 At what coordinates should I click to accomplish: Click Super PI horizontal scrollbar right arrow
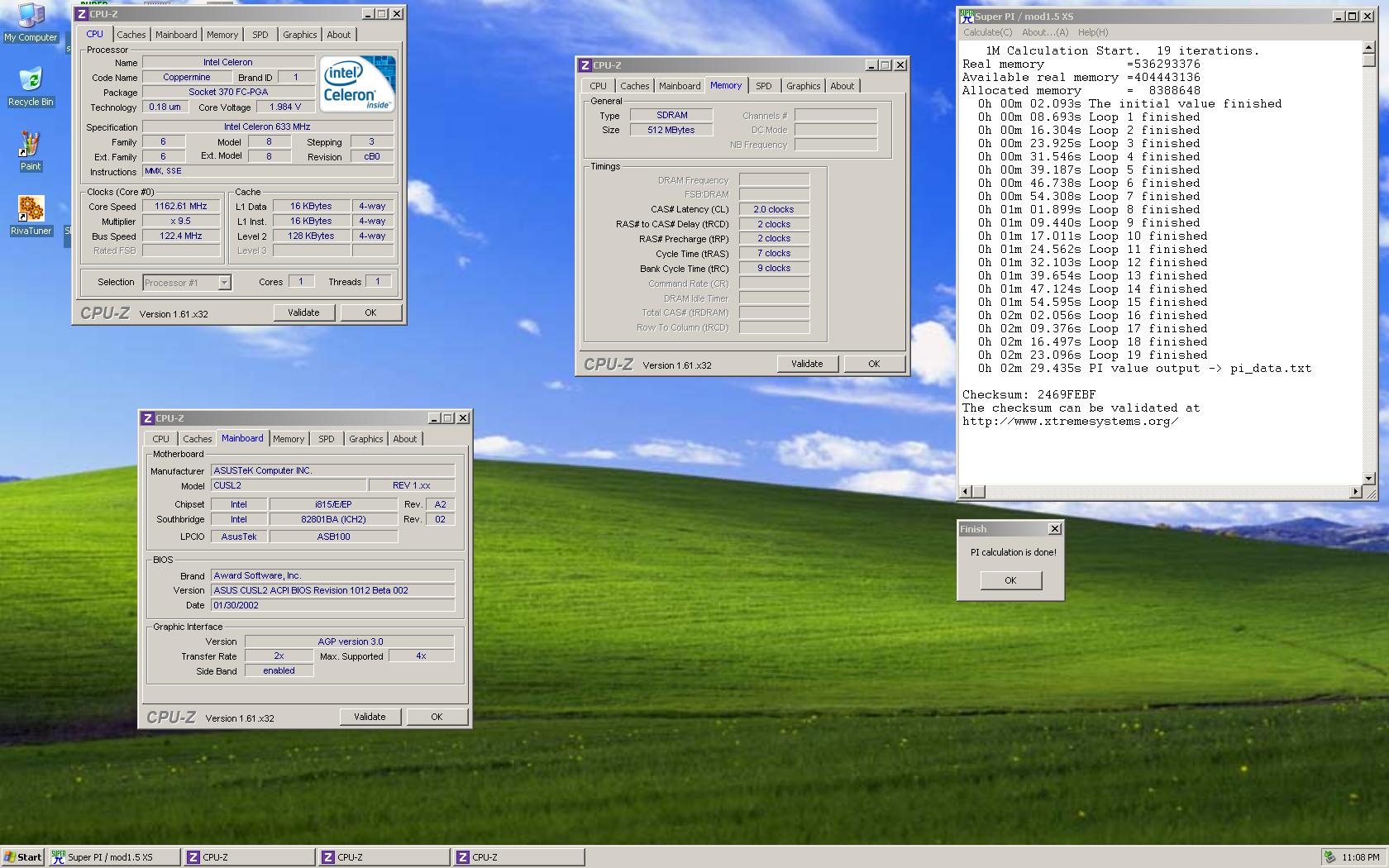click(1354, 492)
